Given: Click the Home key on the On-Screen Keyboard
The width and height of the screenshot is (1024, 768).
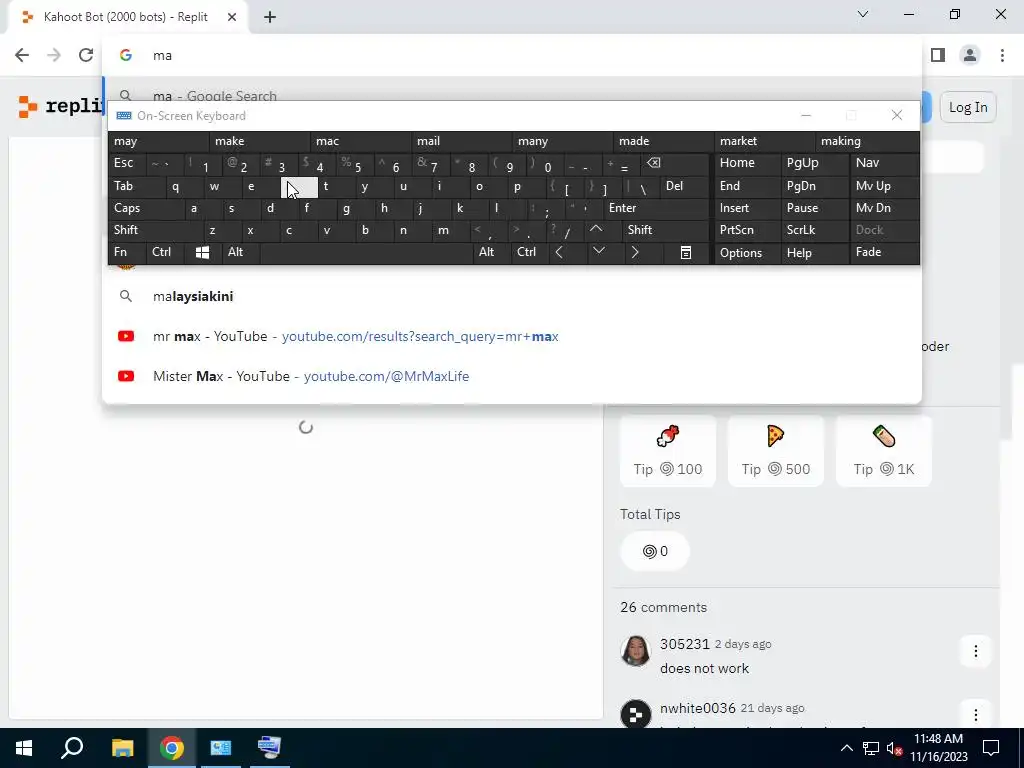Looking at the screenshot, I should [747, 163].
